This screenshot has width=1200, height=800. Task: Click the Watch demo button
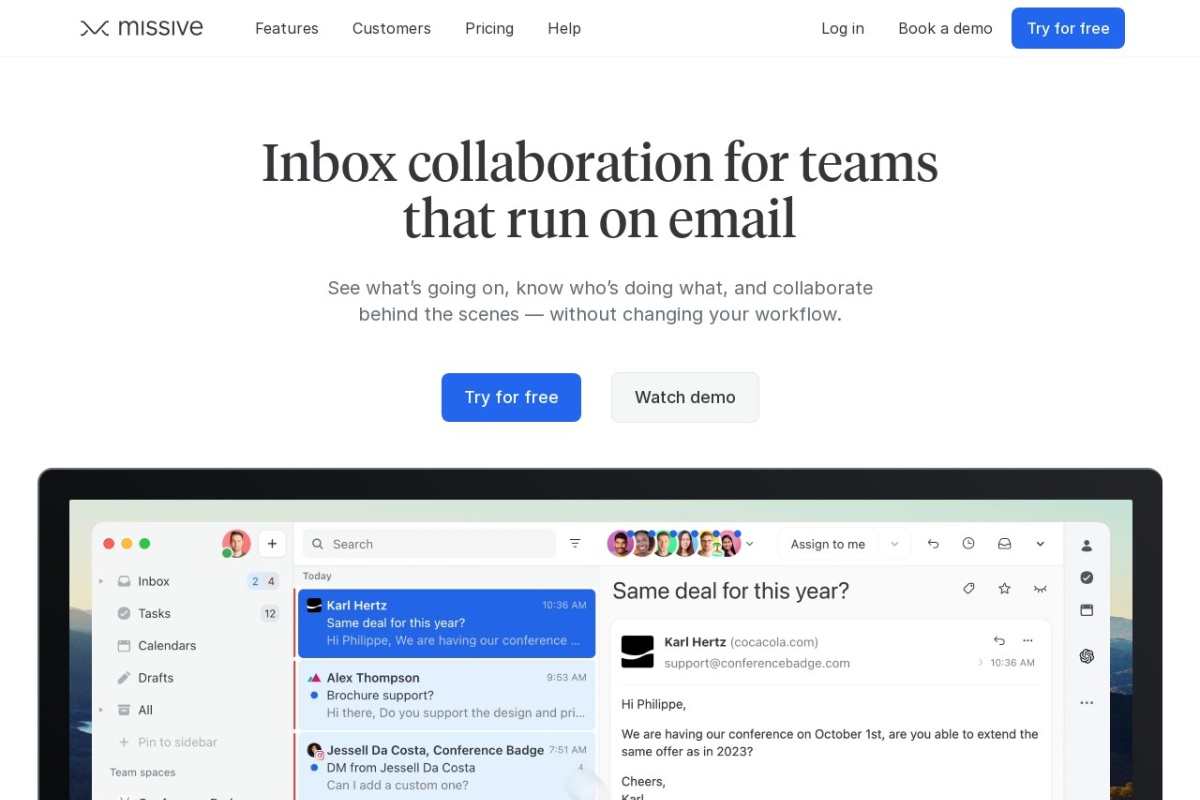tap(685, 397)
